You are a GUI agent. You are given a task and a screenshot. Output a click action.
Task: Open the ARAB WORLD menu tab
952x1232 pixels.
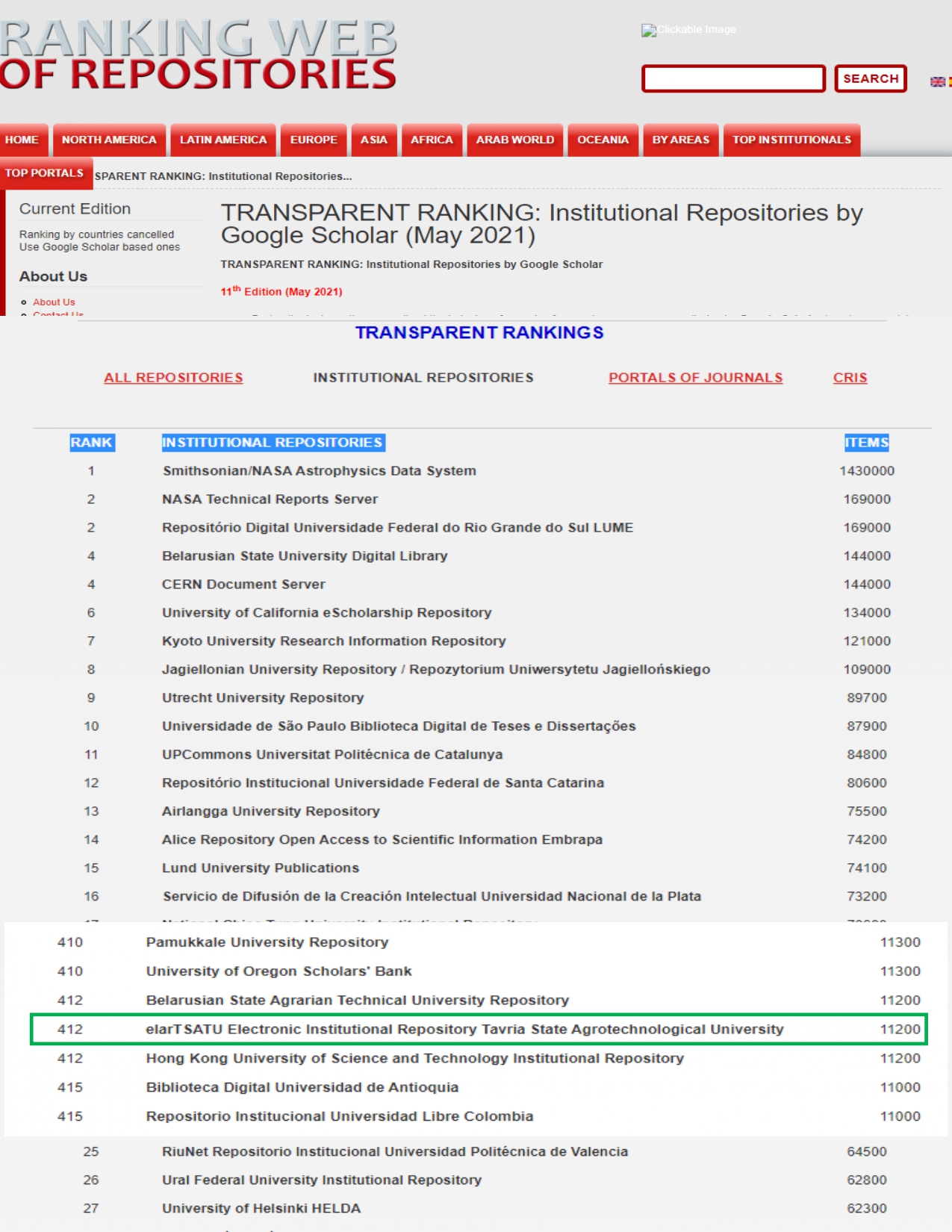(515, 140)
